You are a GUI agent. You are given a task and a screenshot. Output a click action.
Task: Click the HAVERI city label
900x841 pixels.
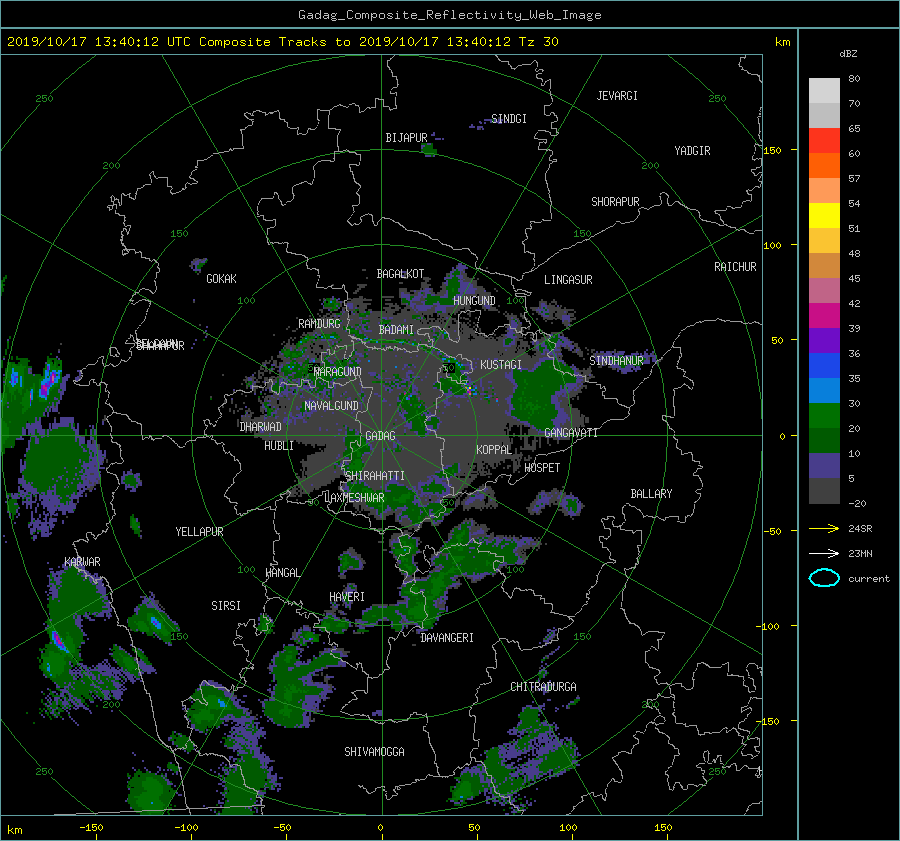point(347,597)
